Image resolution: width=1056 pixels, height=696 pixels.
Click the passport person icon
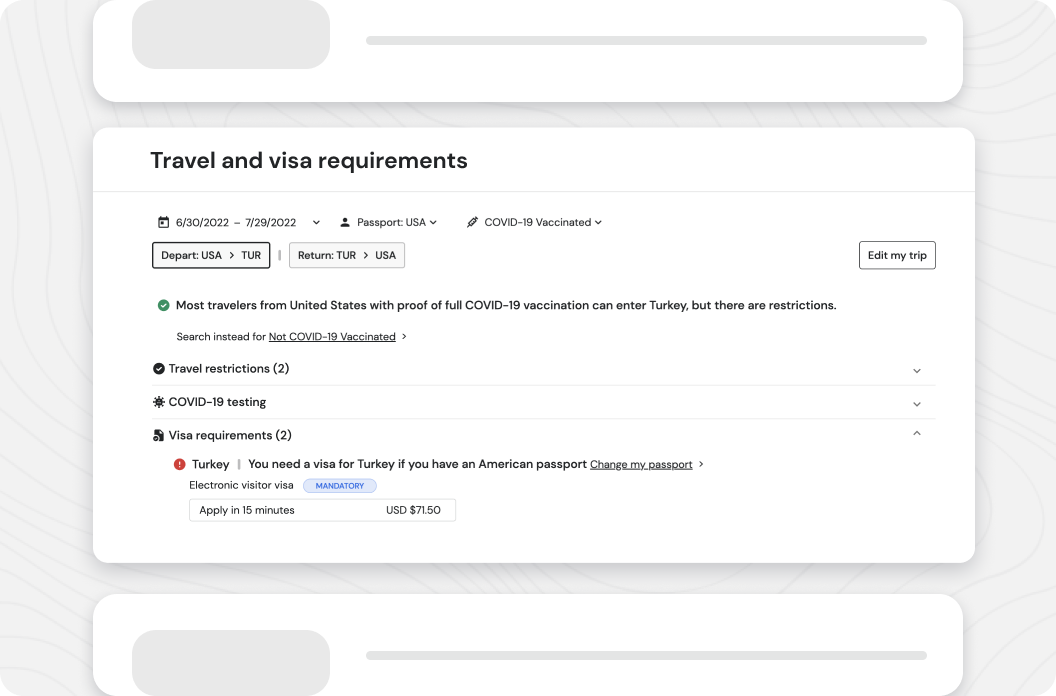(x=345, y=222)
